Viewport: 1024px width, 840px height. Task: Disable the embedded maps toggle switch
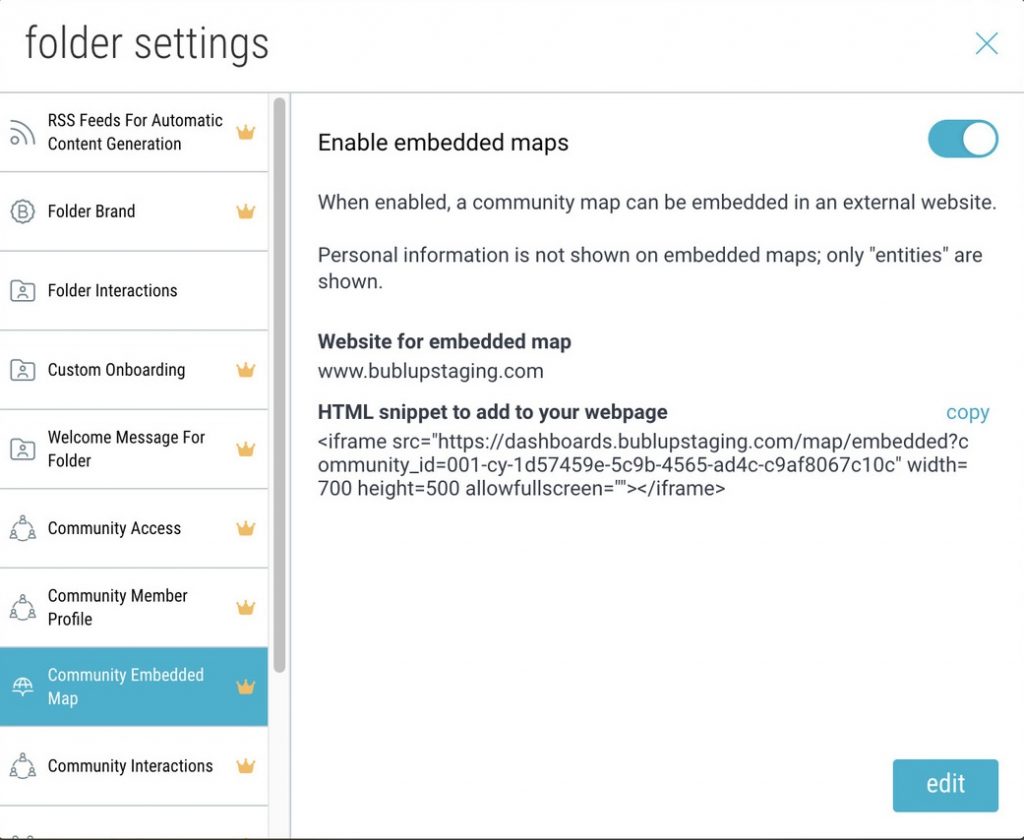(962, 139)
